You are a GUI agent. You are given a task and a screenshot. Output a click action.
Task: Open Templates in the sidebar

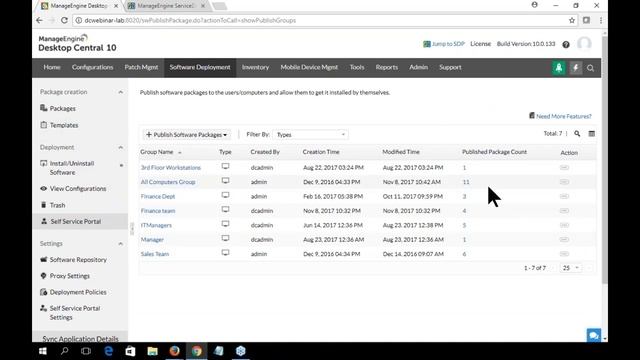point(64,125)
